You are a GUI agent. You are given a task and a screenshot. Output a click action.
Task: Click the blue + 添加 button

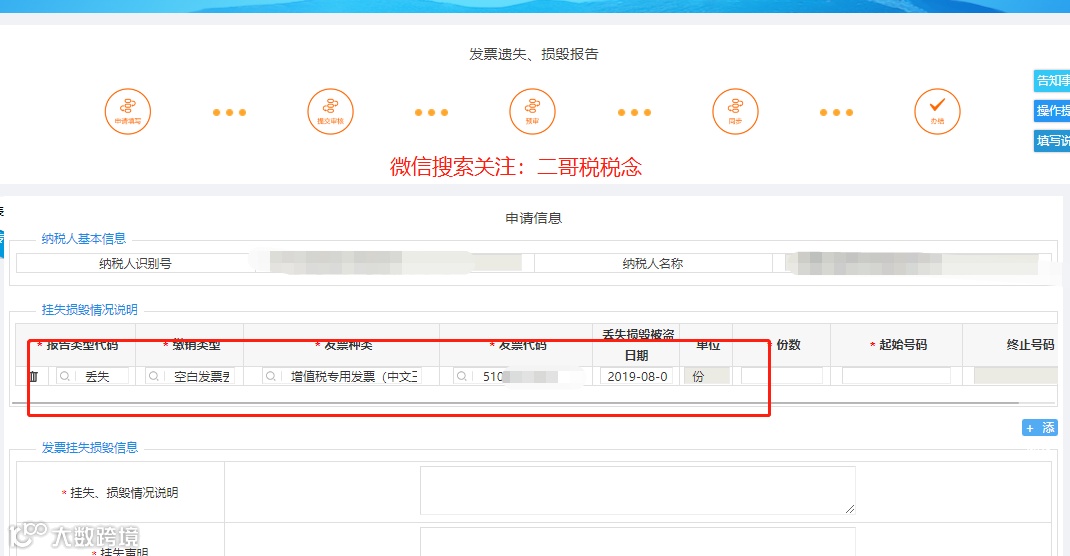[1039, 428]
